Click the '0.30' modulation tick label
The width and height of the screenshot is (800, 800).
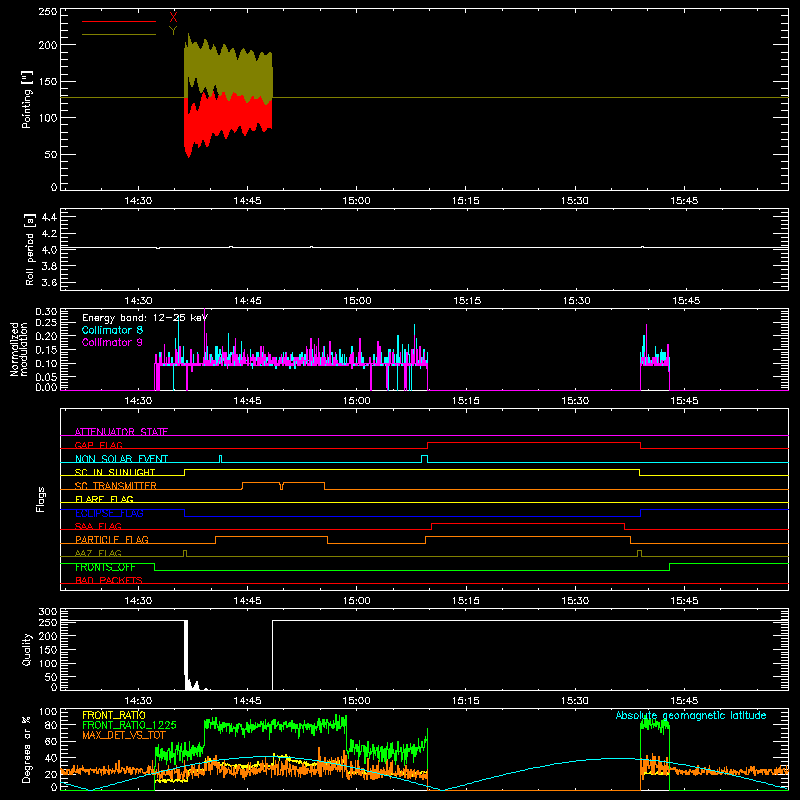pos(46,312)
